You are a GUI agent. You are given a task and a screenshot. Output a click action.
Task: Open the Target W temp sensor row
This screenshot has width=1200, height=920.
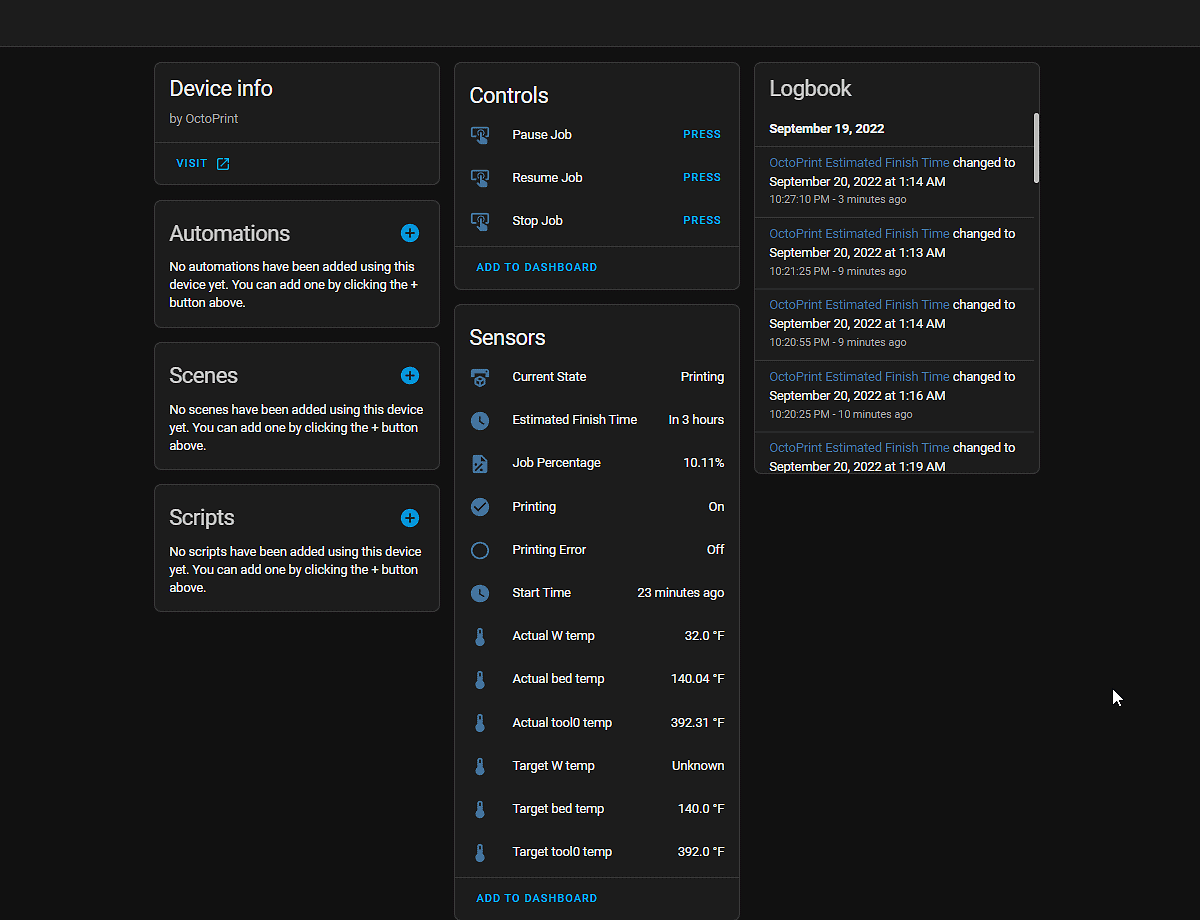tap(597, 766)
